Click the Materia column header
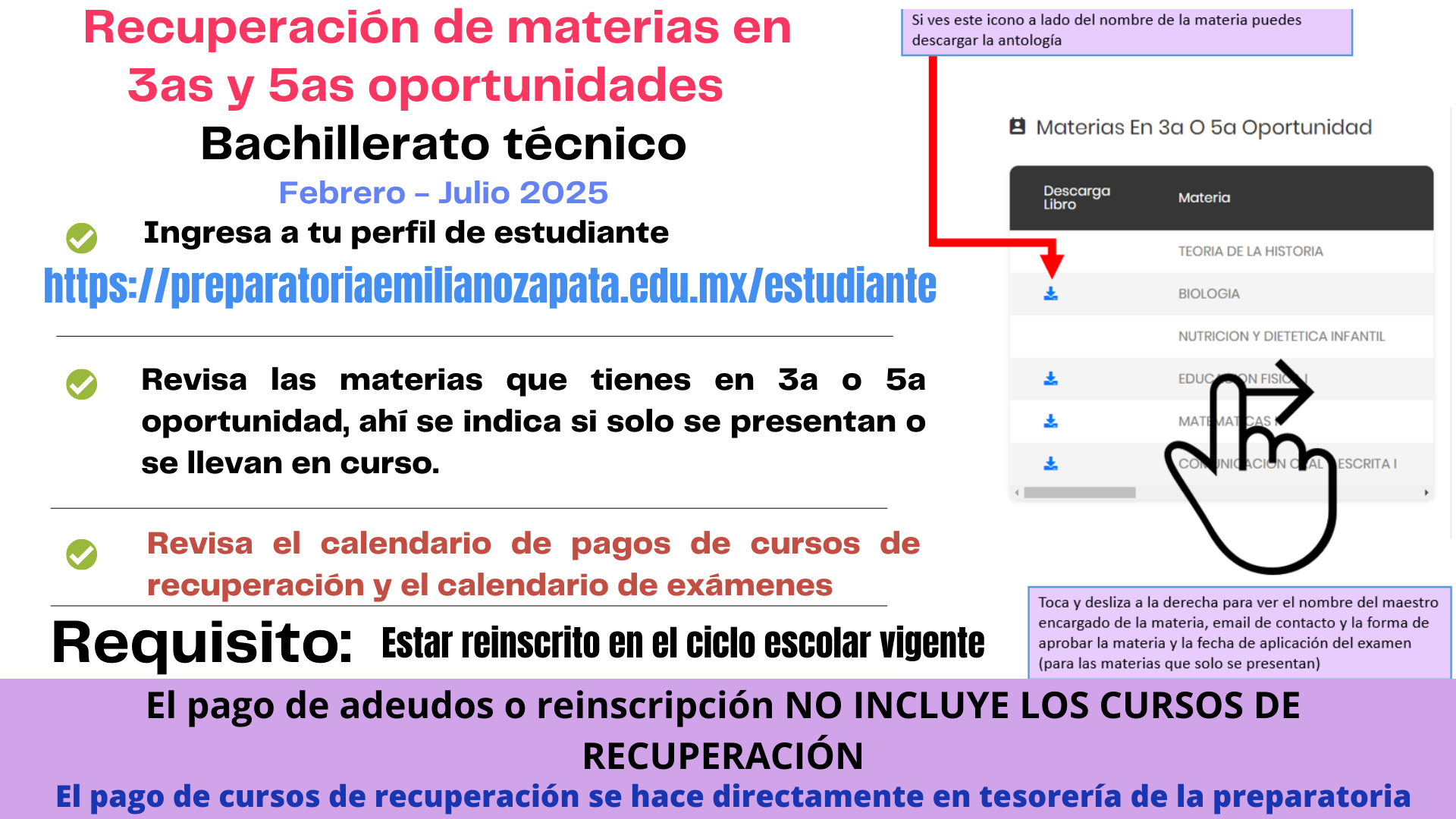Image resolution: width=1456 pixels, height=819 pixels. pos(1203,197)
